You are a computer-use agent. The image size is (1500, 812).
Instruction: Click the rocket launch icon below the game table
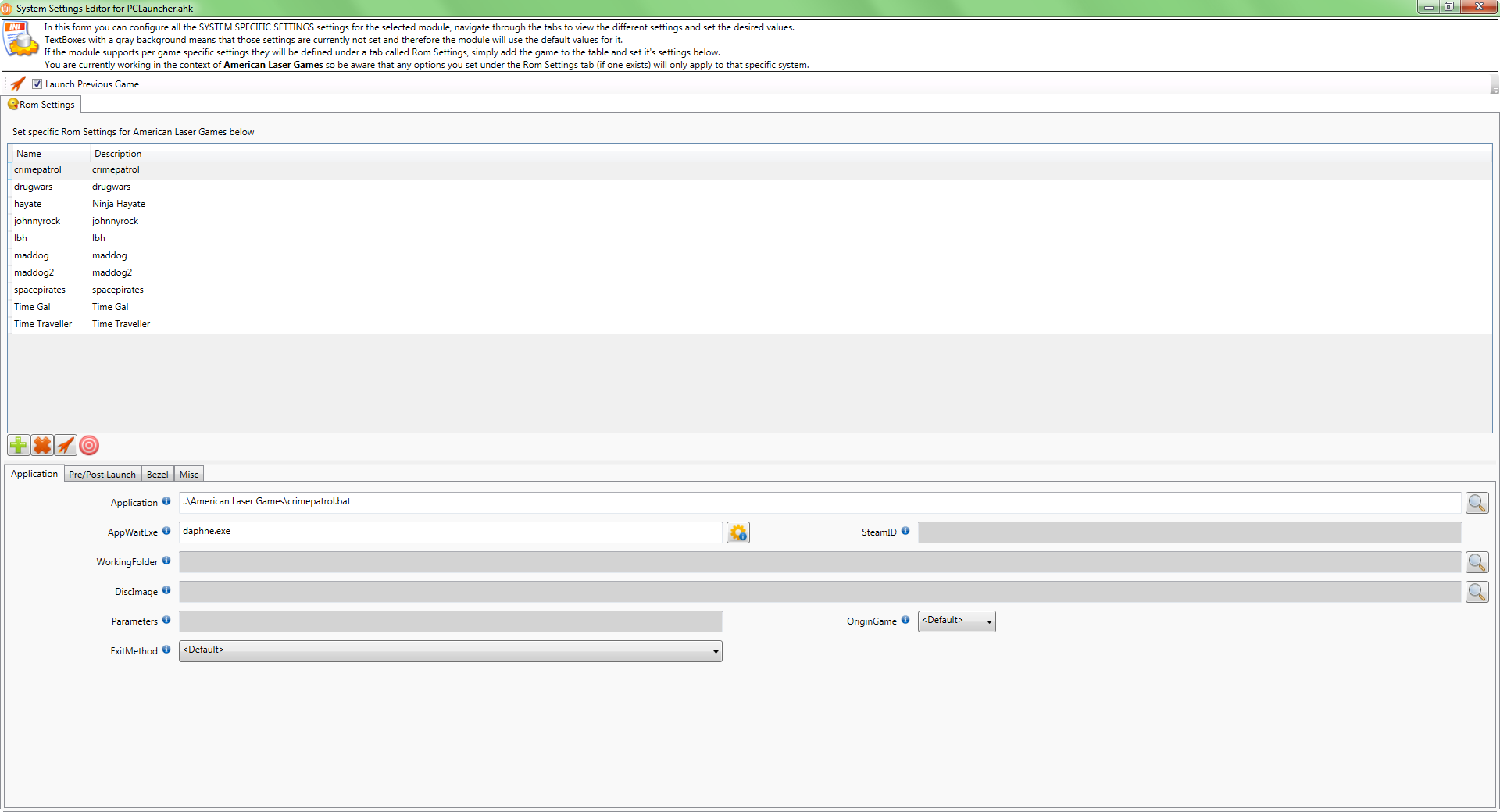click(66, 446)
